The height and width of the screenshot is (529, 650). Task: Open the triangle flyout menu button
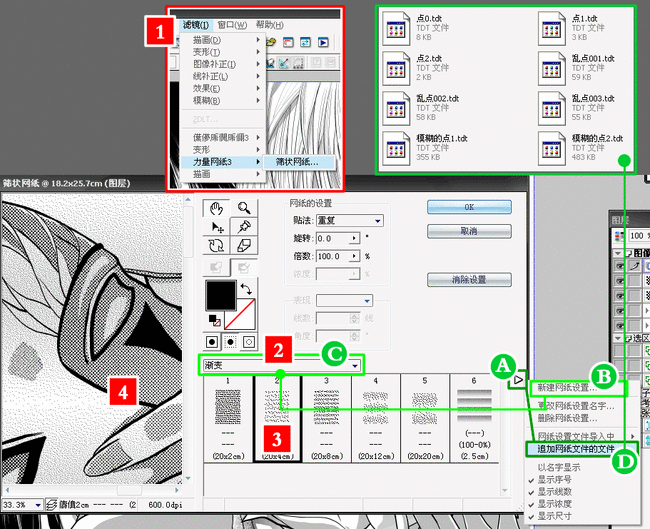(518, 379)
